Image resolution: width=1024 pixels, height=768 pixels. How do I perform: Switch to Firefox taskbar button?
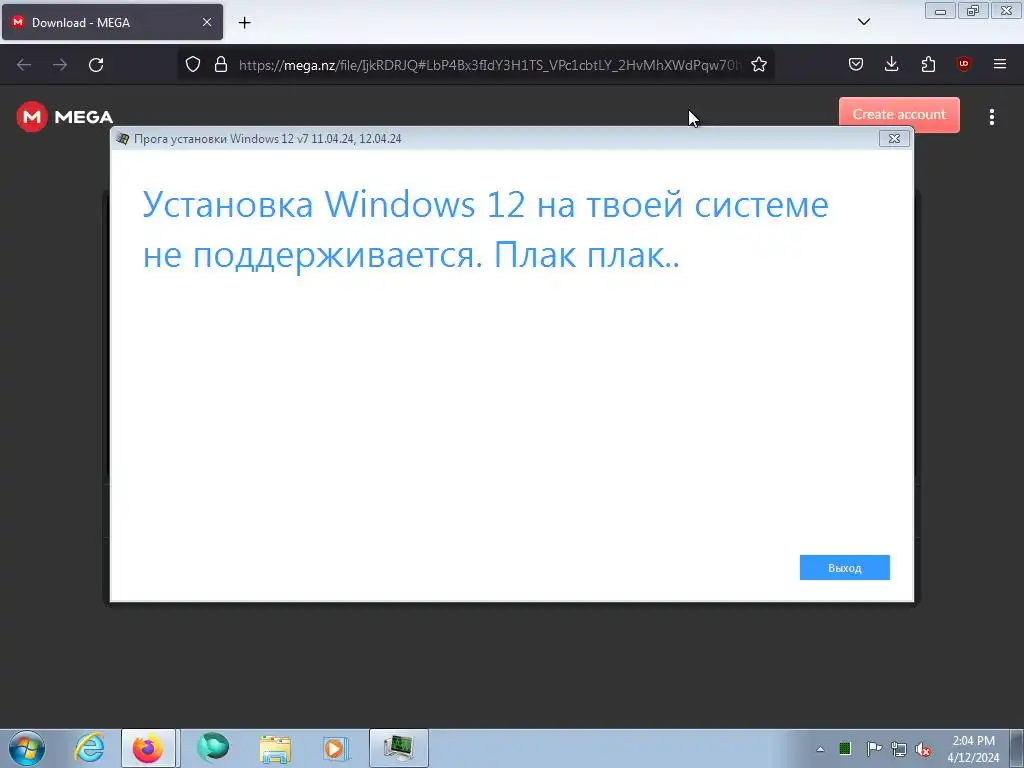tap(148, 748)
